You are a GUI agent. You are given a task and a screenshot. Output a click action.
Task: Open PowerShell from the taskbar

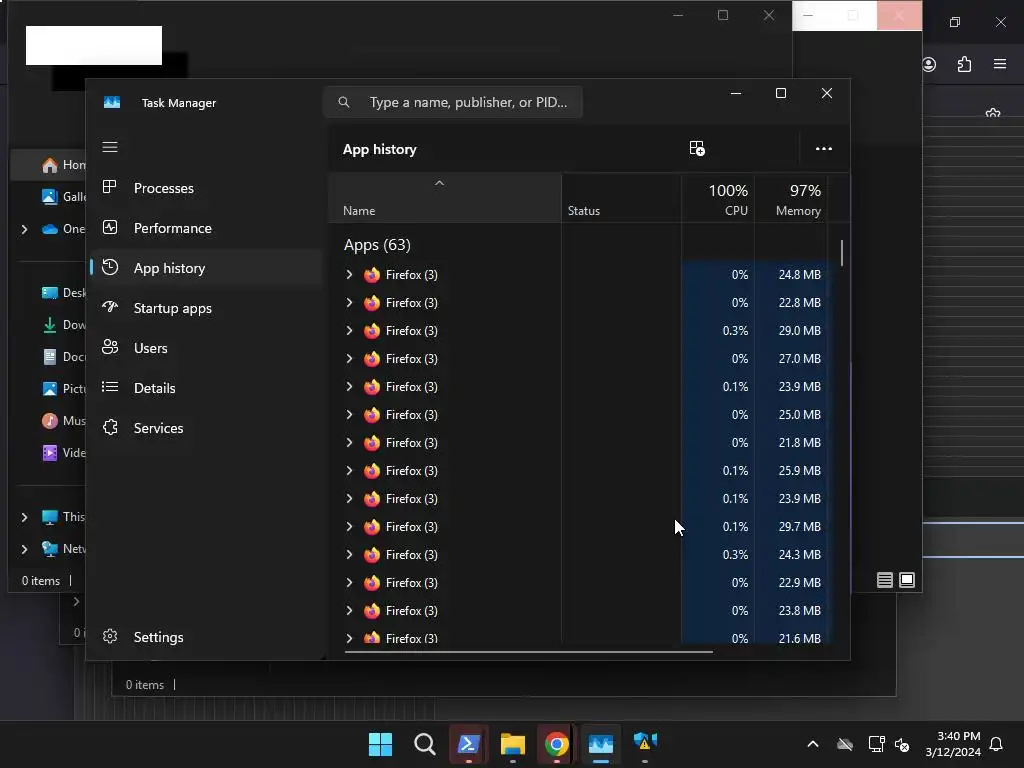tap(468, 744)
